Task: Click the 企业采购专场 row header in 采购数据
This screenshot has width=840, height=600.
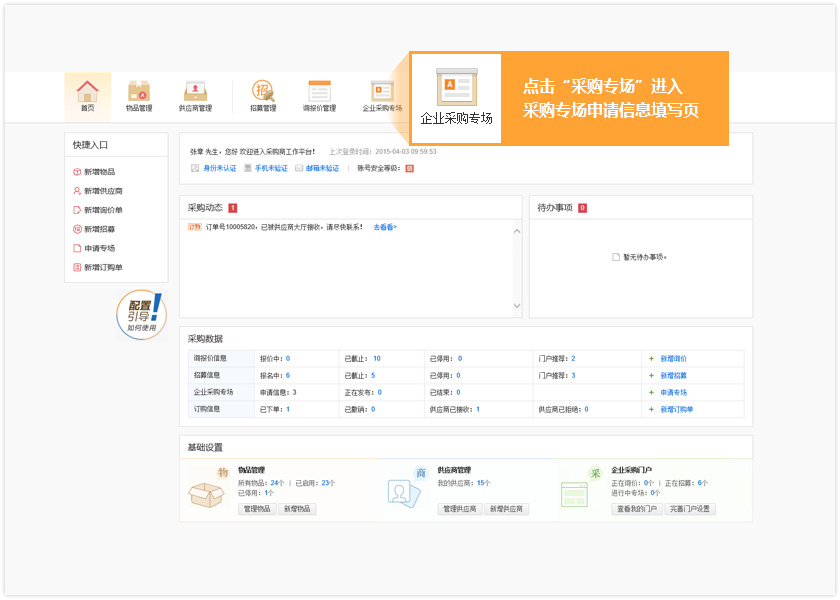Action: (x=221, y=393)
